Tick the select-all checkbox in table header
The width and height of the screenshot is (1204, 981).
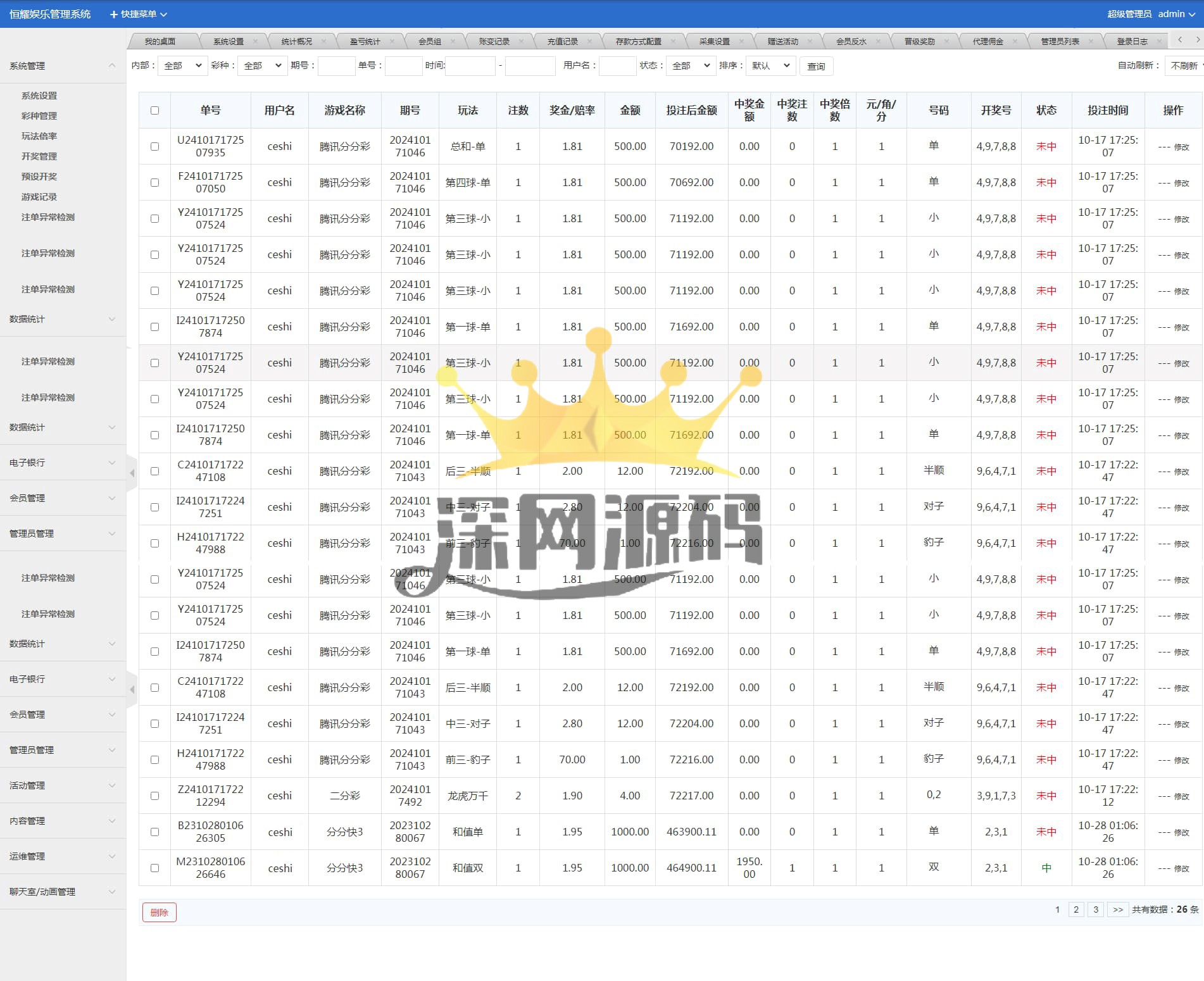(154, 111)
